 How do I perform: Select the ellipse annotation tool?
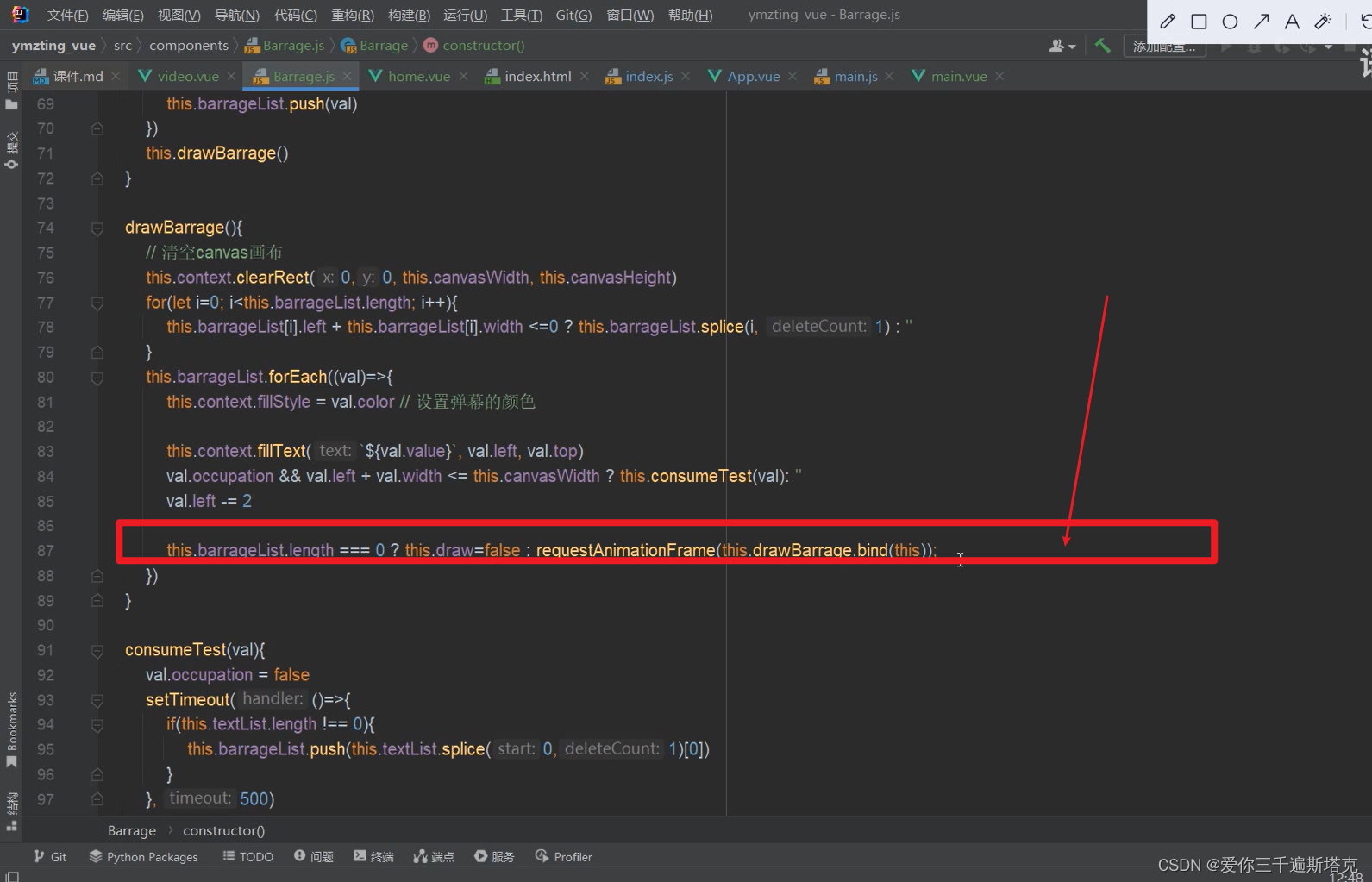coord(1230,22)
